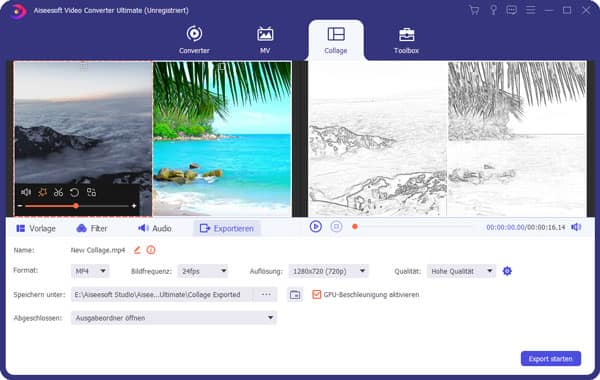Viewport: 600px width, 380px height.
Task: Select the Collage tab
Action: coord(336,40)
